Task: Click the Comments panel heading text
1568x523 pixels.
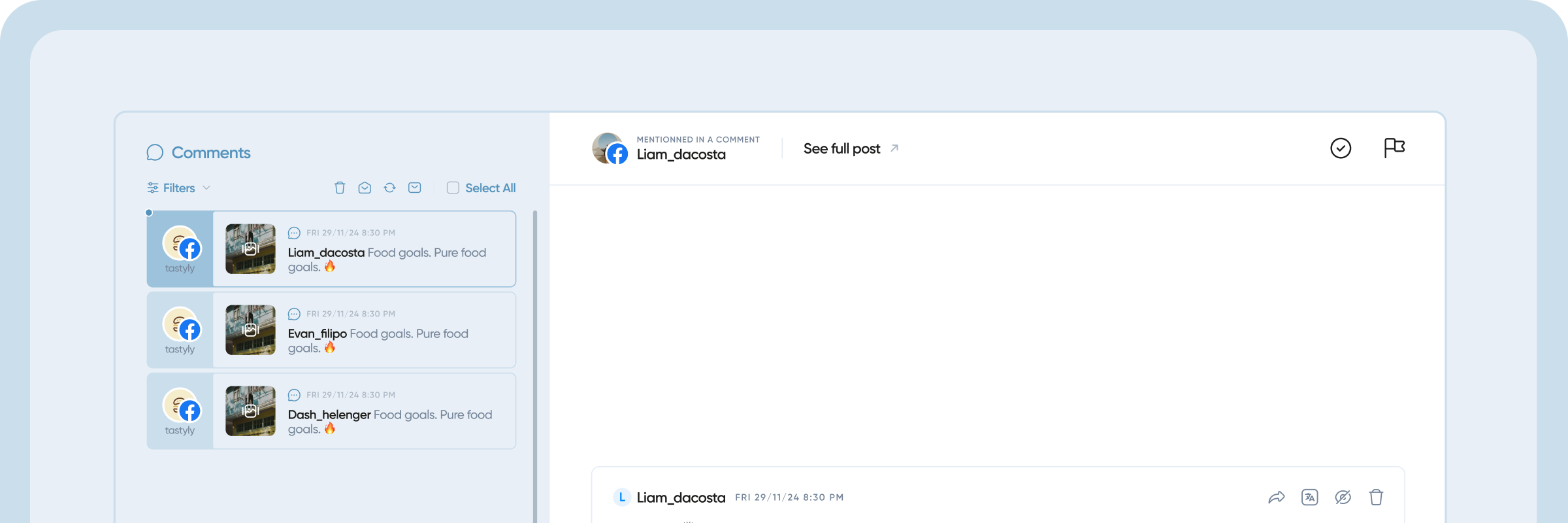Action: [211, 152]
